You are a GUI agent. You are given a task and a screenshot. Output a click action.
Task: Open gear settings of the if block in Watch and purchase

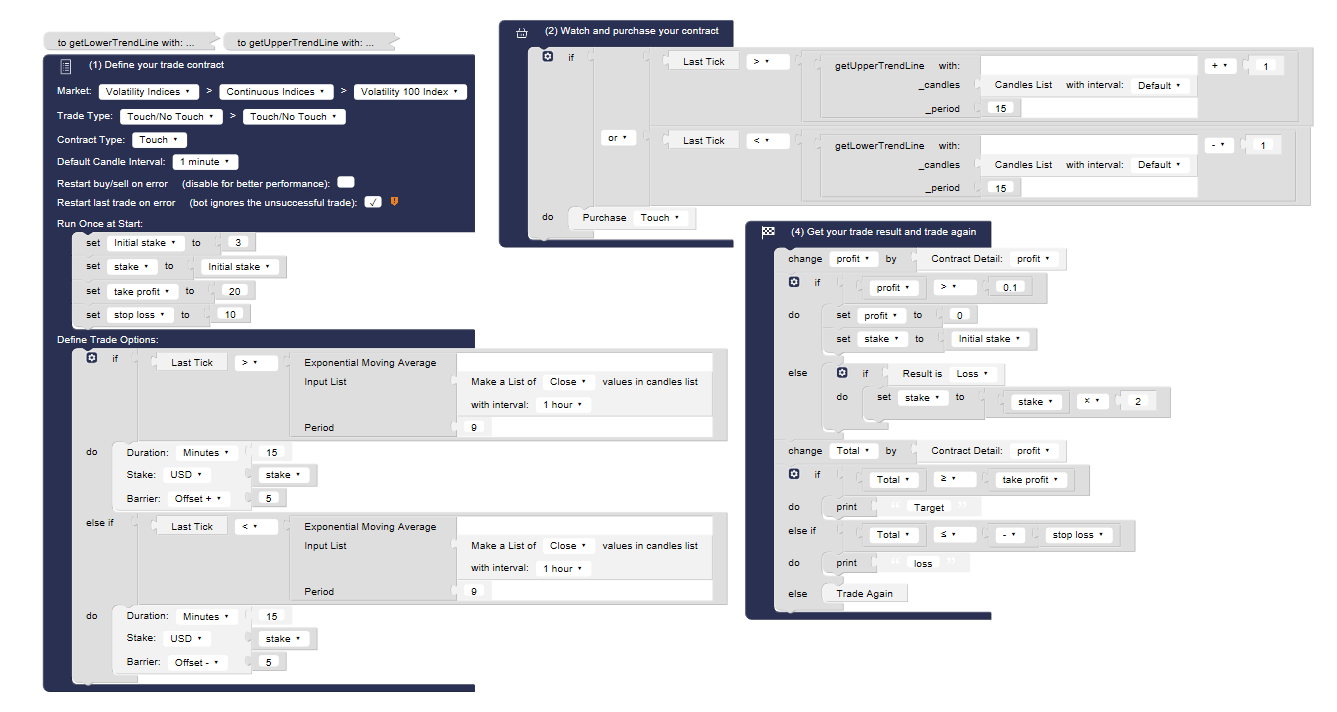548,56
